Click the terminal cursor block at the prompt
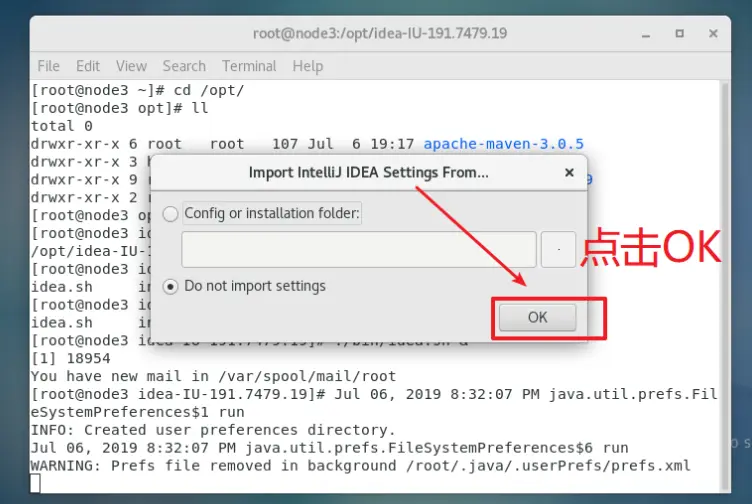 [35, 483]
